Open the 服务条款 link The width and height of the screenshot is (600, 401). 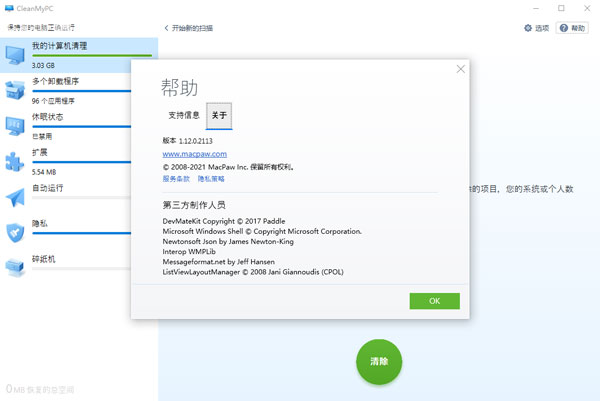176,179
